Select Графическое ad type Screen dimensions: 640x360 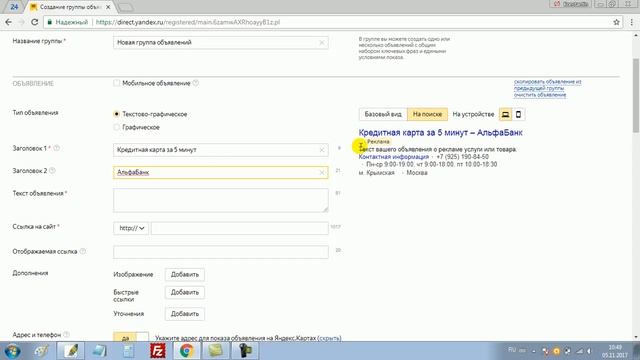[117, 127]
